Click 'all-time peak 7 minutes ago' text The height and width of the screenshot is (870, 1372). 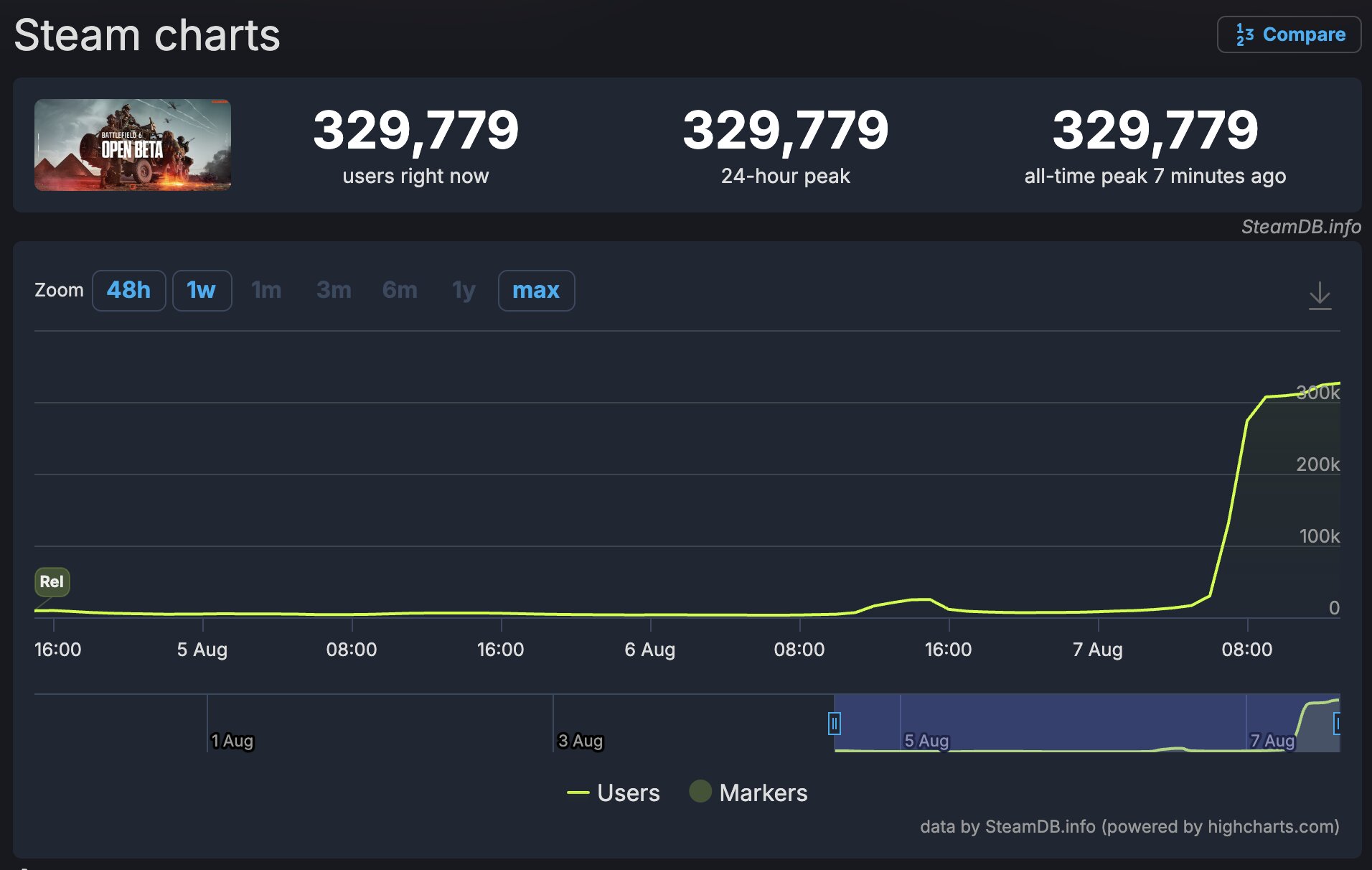1155,176
